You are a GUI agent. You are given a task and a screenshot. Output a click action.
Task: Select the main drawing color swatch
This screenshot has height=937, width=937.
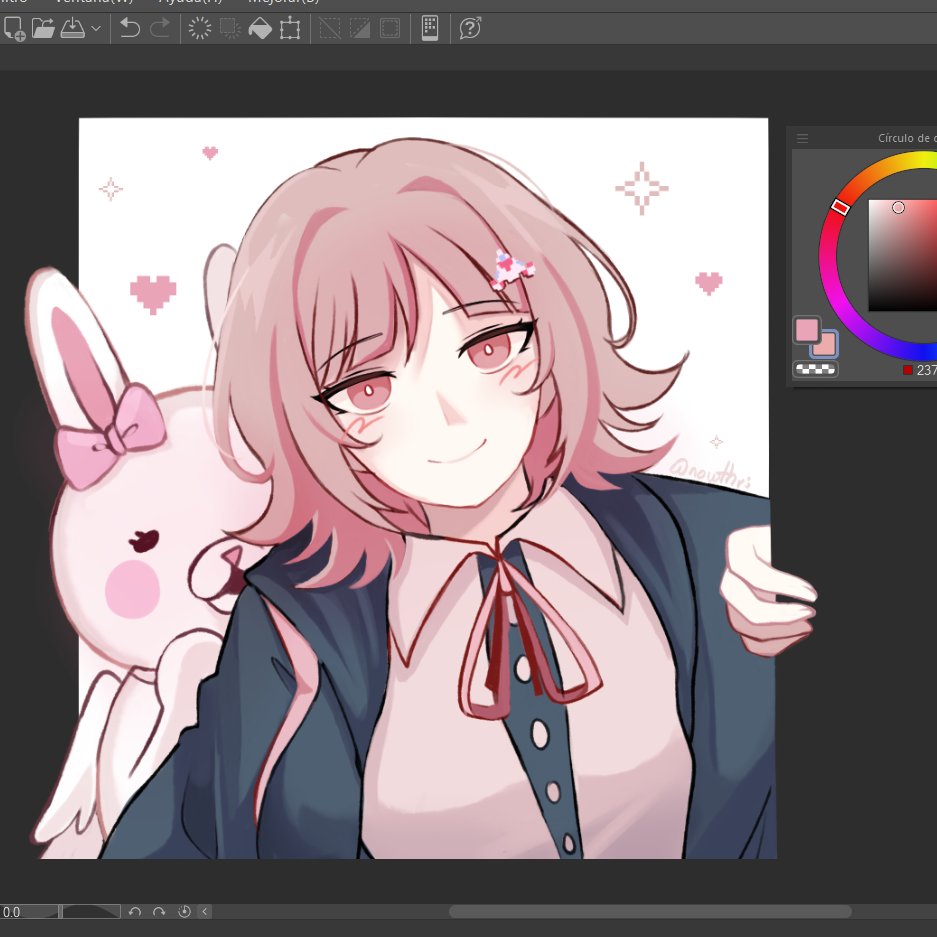click(807, 329)
